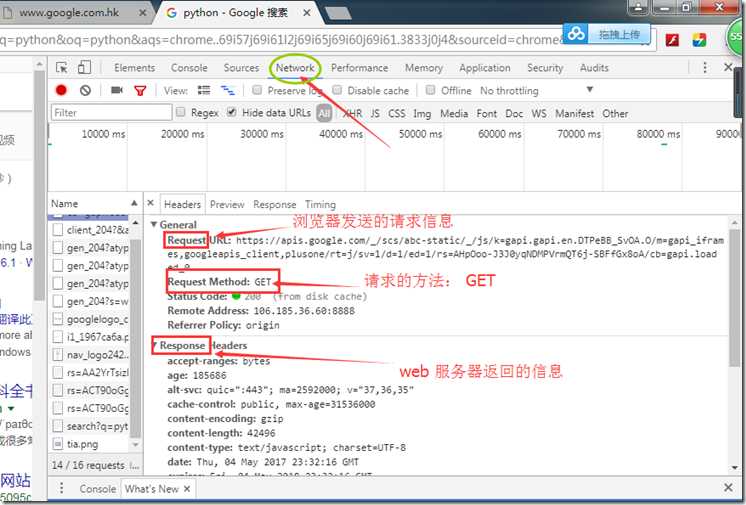Tick checkbox beside search?q=pyt request

[x=58, y=426]
